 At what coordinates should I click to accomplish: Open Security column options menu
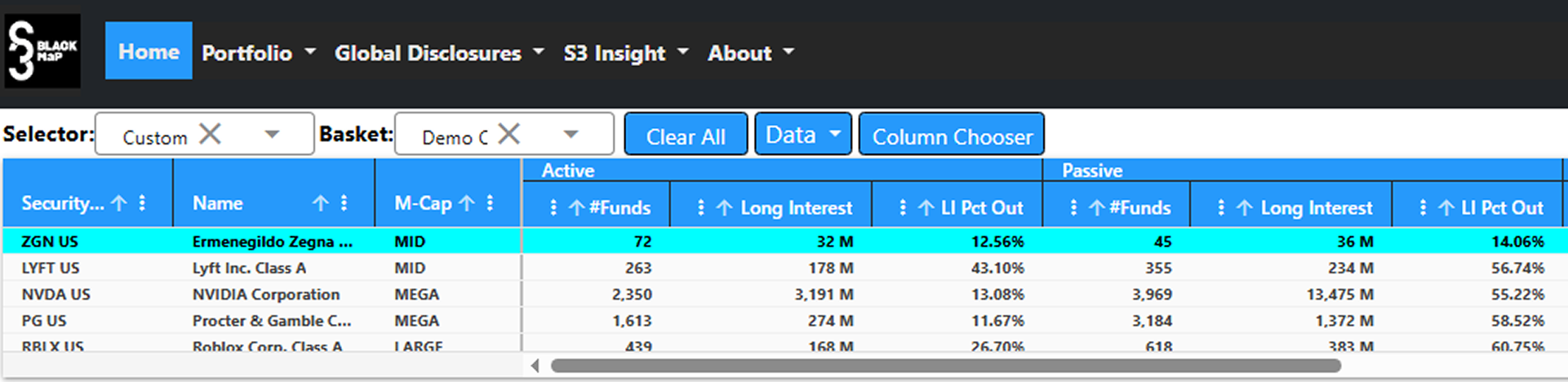[x=143, y=203]
